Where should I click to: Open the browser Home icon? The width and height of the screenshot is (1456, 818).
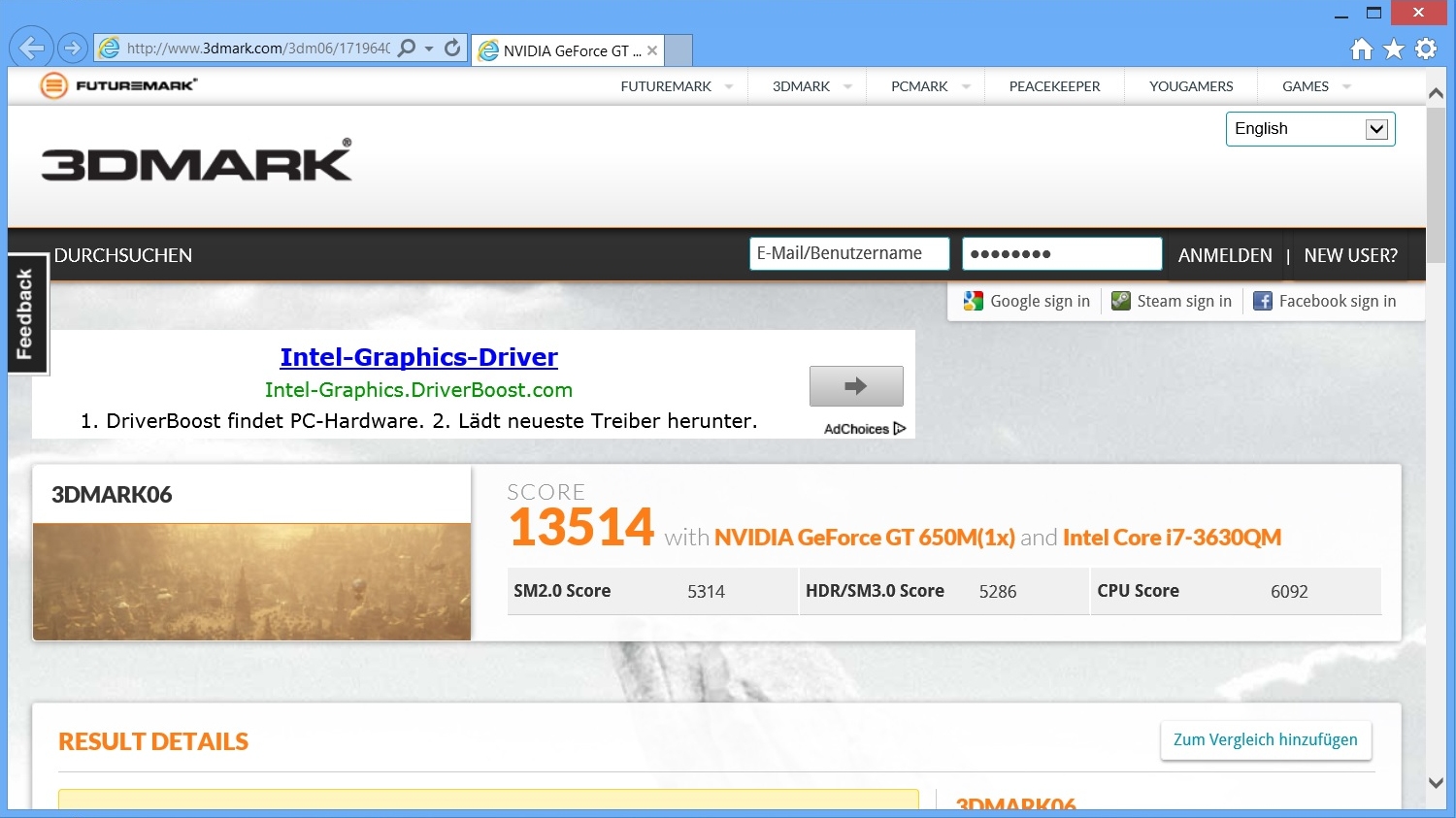pyautogui.click(x=1362, y=49)
